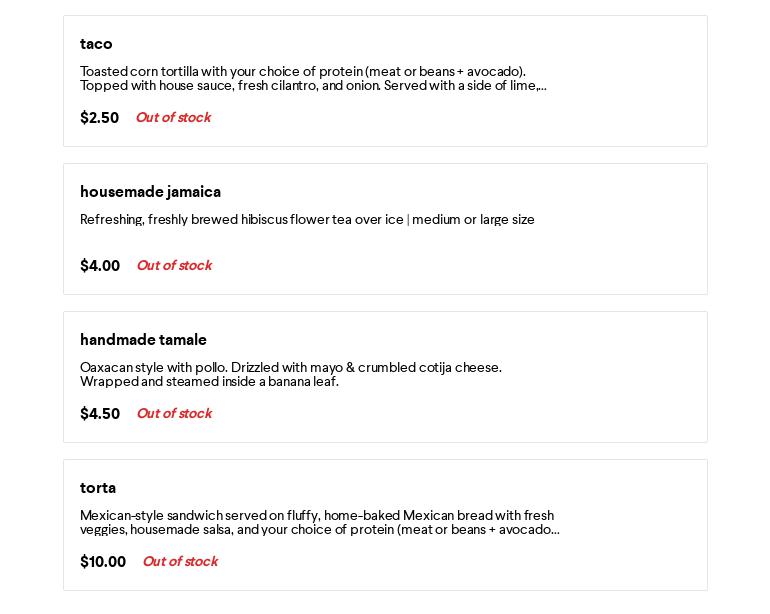The height and width of the screenshot is (614, 770).
Task: Click the taco description text
Action: tap(310, 78)
